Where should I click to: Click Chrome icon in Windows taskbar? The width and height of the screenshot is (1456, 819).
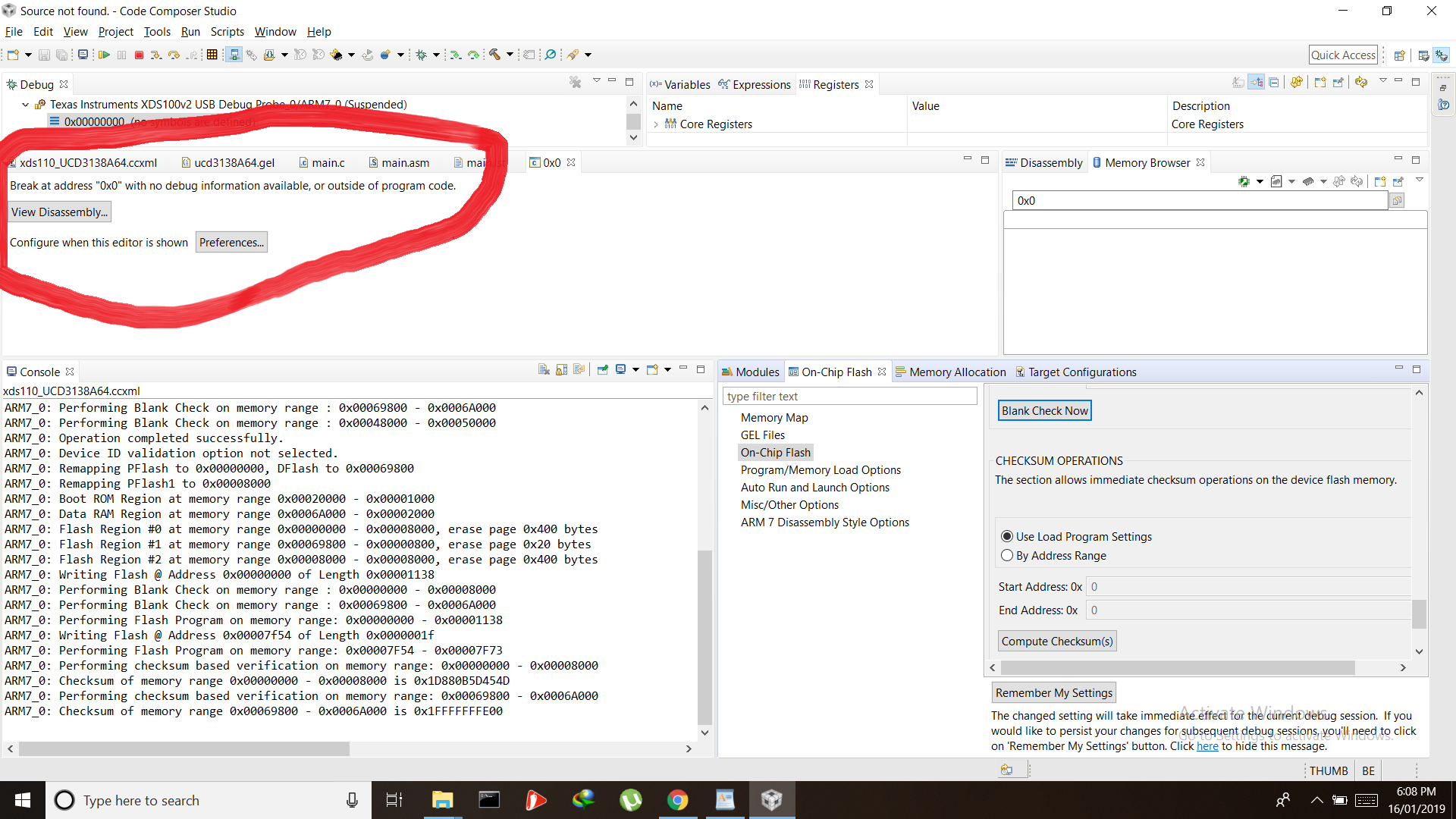678,800
